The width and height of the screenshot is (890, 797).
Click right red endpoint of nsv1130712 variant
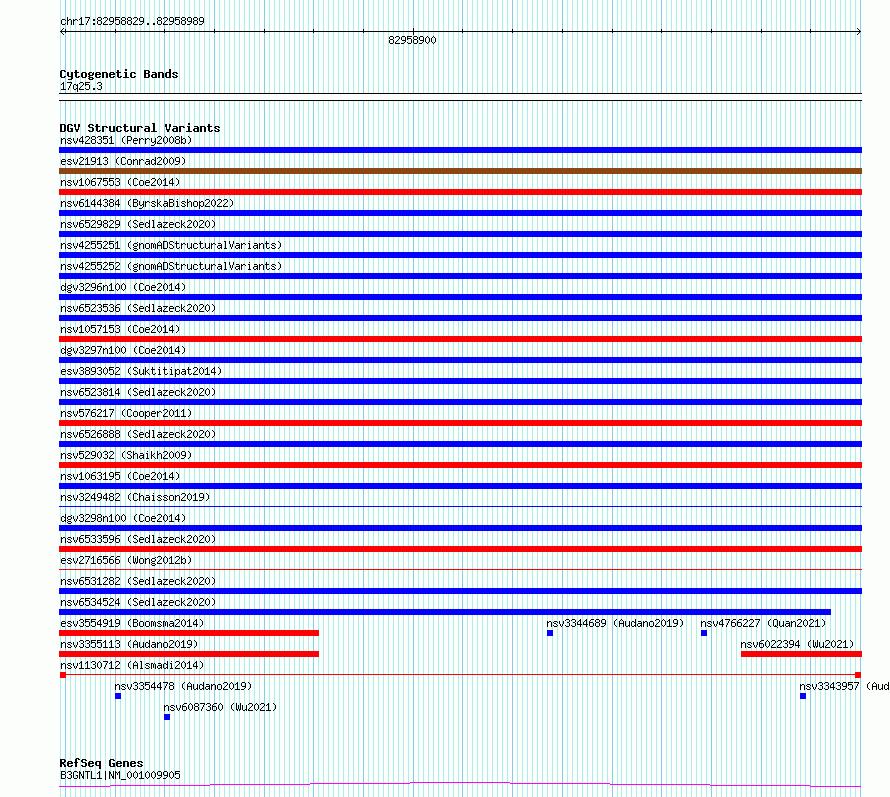tap(858, 675)
